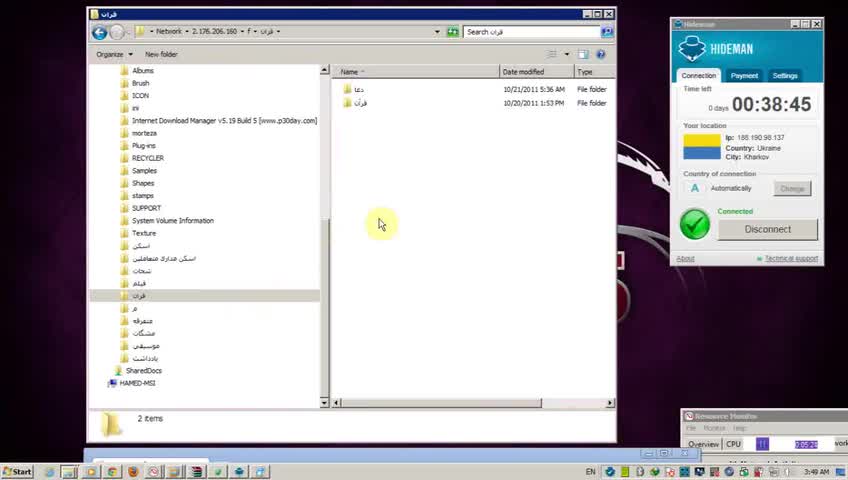Click the green connected checkmark icon
Image resolution: width=848 pixels, height=480 pixels.
tap(694, 224)
